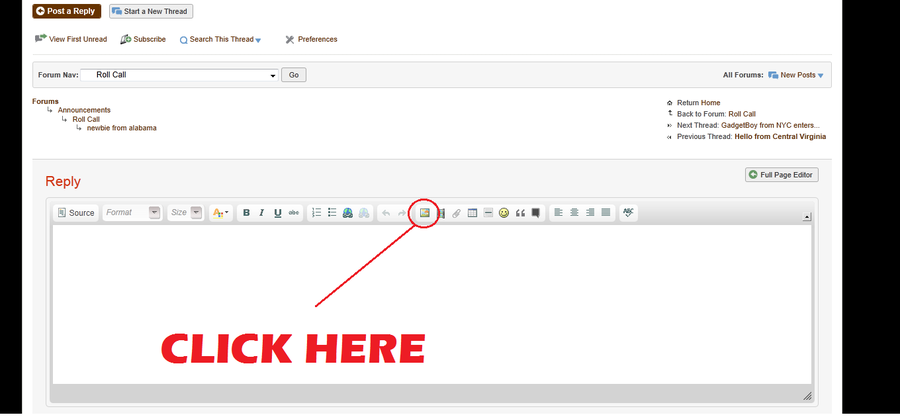Click the Insert Image icon circled in red

click(x=424, y=213)
